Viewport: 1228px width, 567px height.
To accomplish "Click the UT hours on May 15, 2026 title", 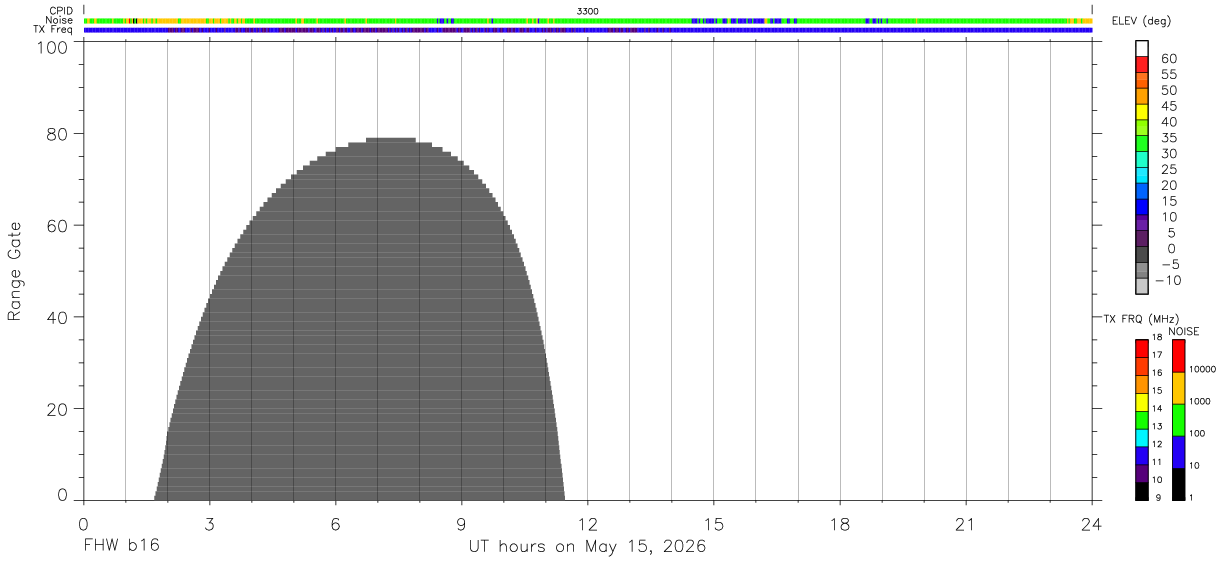I will [x=588, y=548].
